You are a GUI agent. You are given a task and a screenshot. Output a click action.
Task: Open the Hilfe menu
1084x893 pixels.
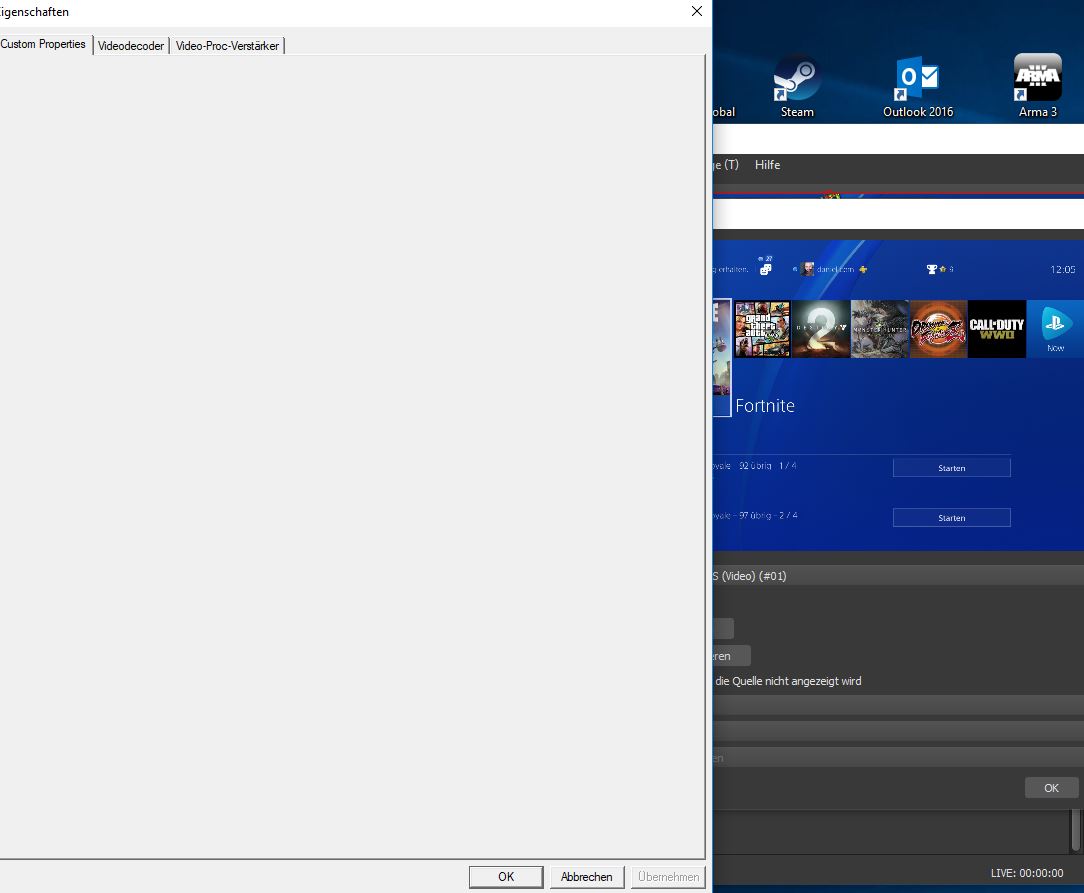767,165
